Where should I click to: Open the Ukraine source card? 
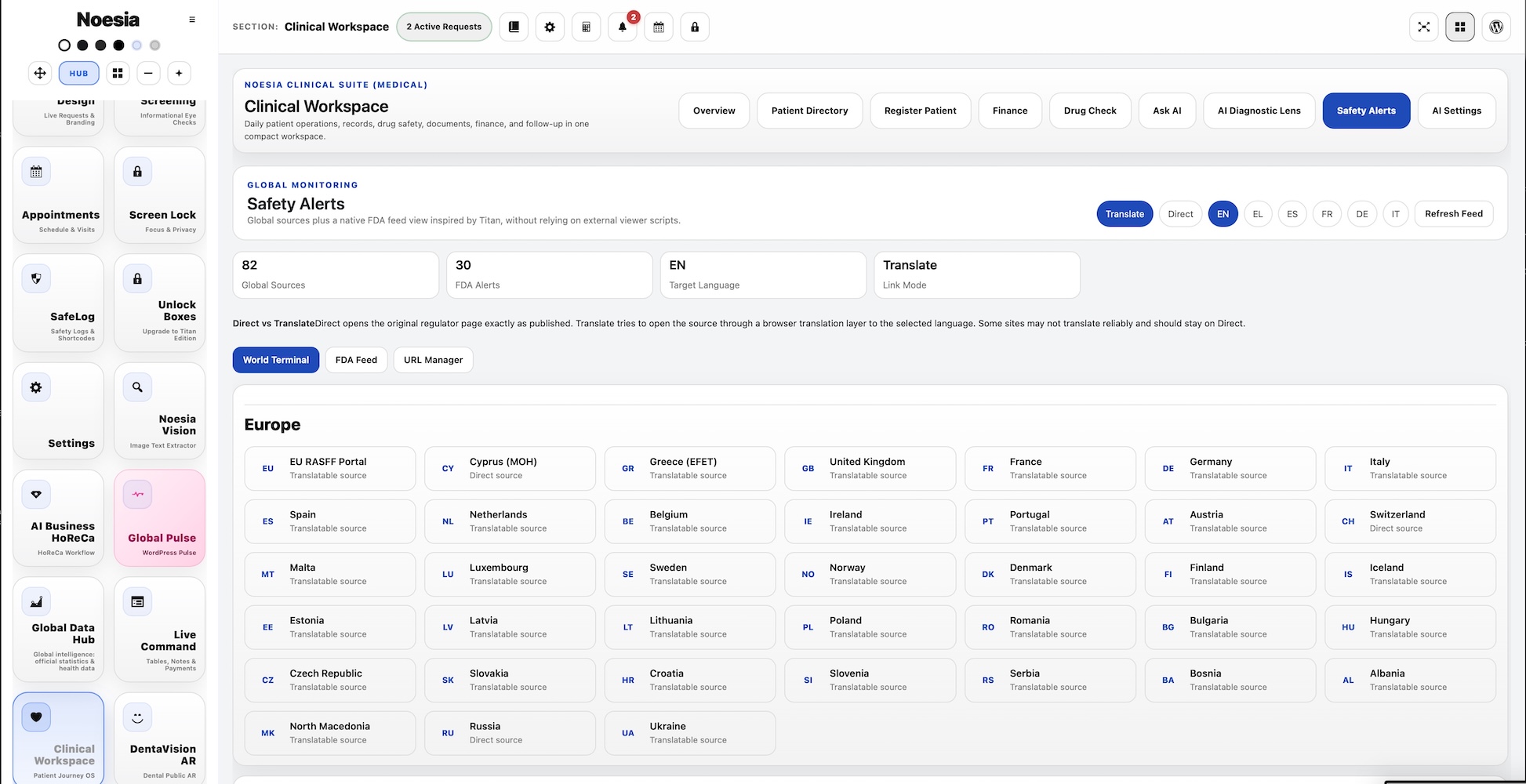pos(690,733)
